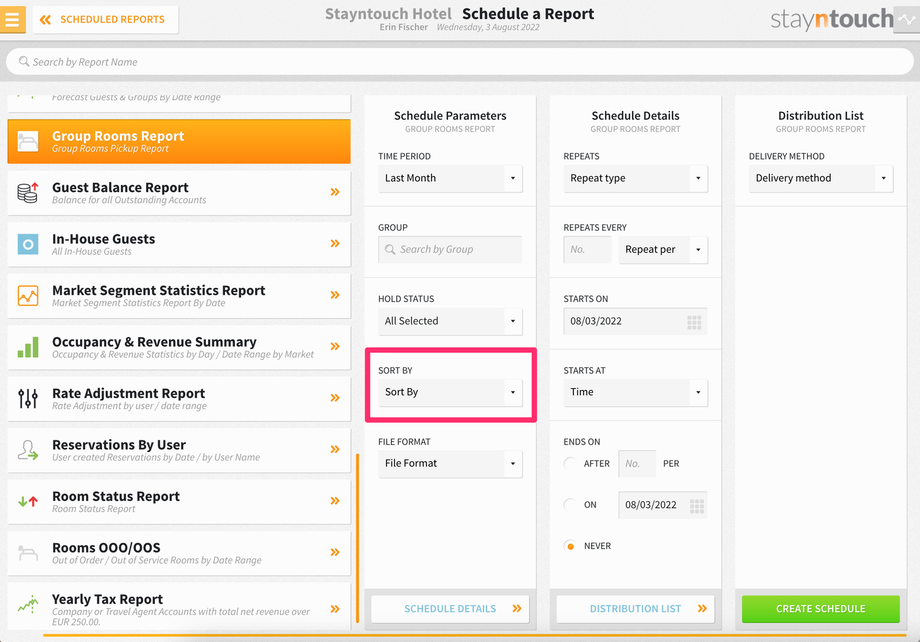The height and width of the screenshot is (642, 920).
Task: Select the Ends On AFTER radio button
Action: (569, 464)
